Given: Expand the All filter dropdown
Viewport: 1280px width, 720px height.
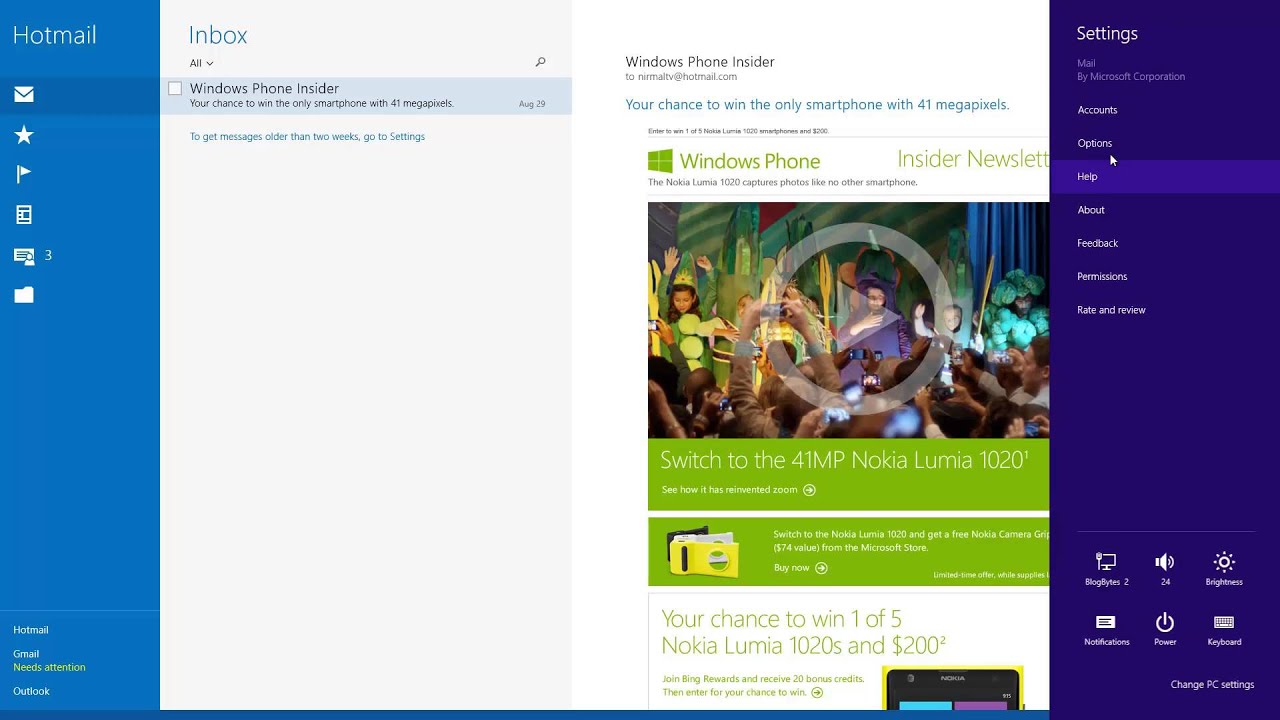Looking at the screenshot, I should pos(201,63).
